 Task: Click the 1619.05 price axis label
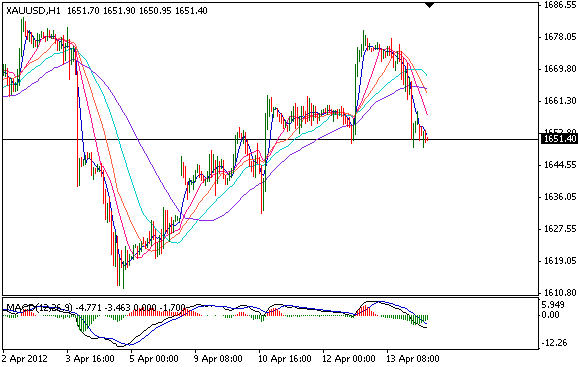(560, 261)
